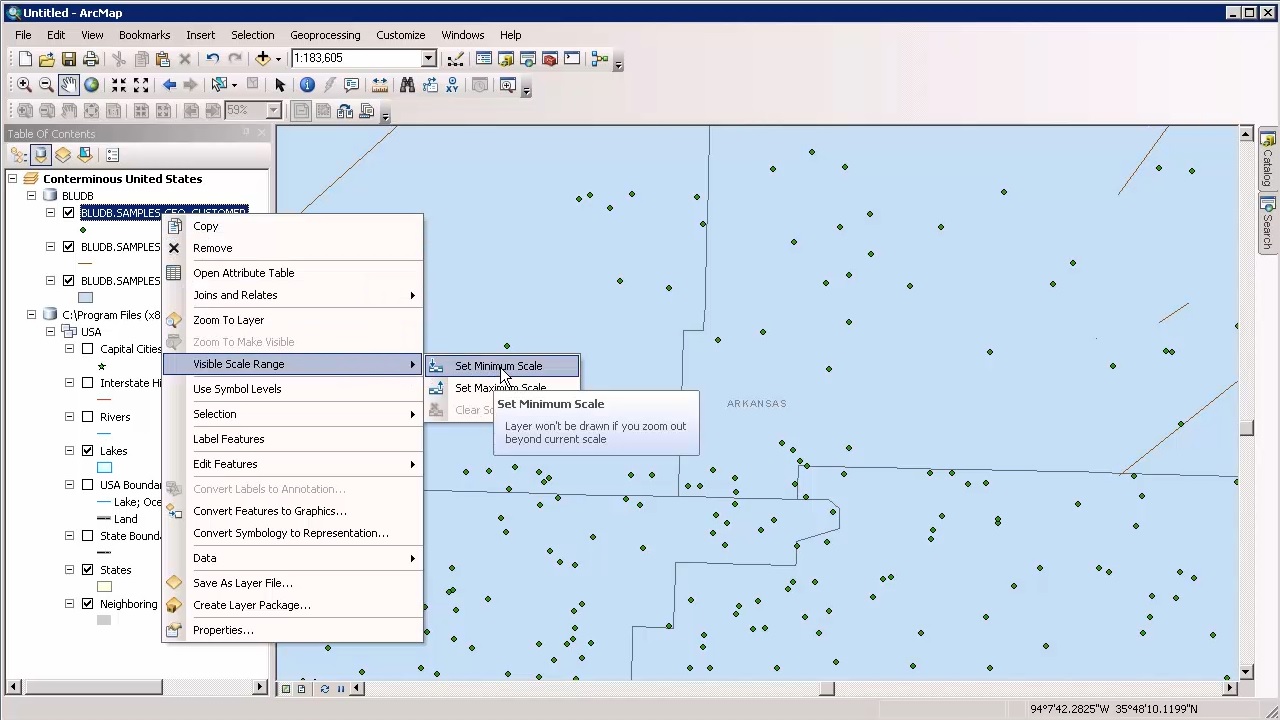Undo the last action
The width and height of the screenshot is (1280, 720).
pos(213,59)
